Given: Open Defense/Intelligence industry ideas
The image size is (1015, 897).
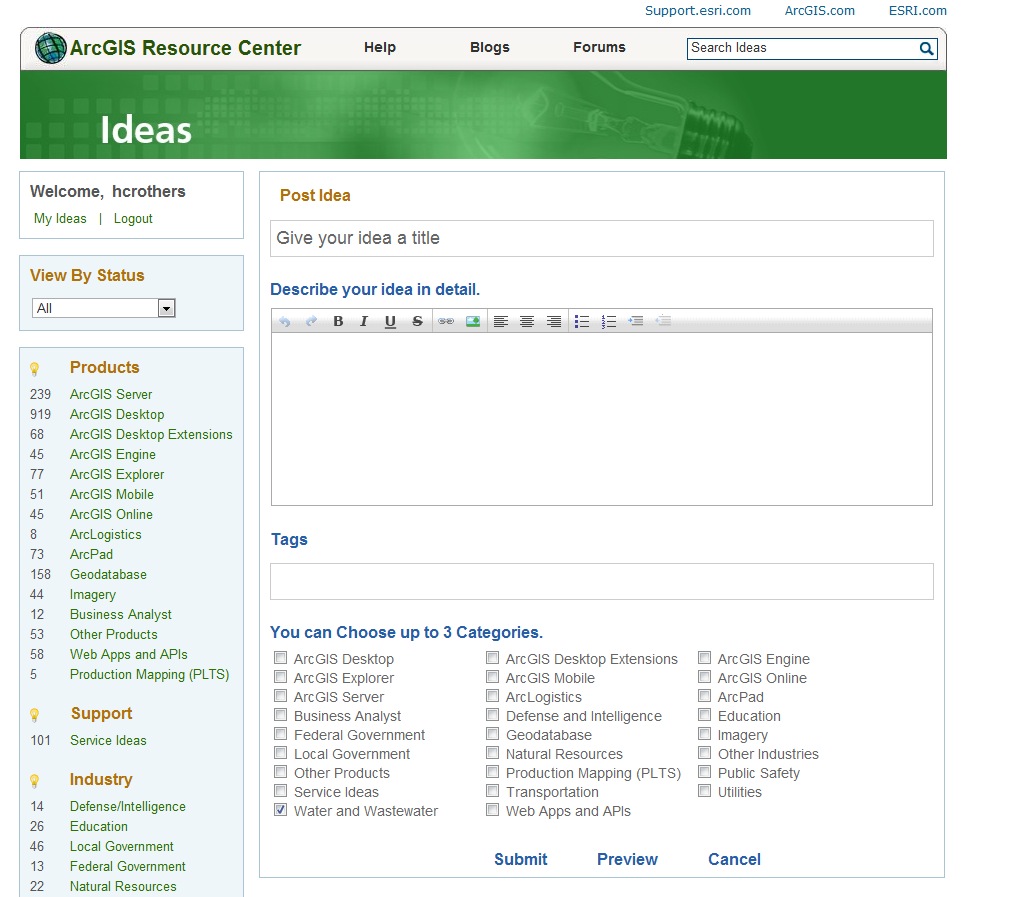Looking at the screenshot, I should pyautogui.click(x=128, y=807).
